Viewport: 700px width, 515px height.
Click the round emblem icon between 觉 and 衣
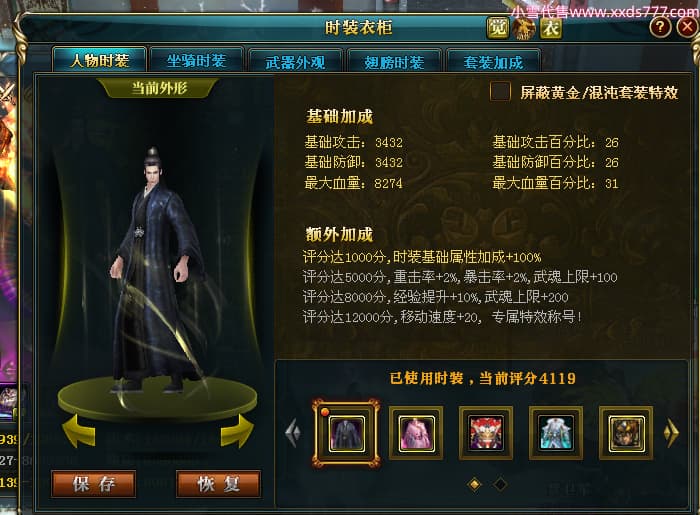524,28
